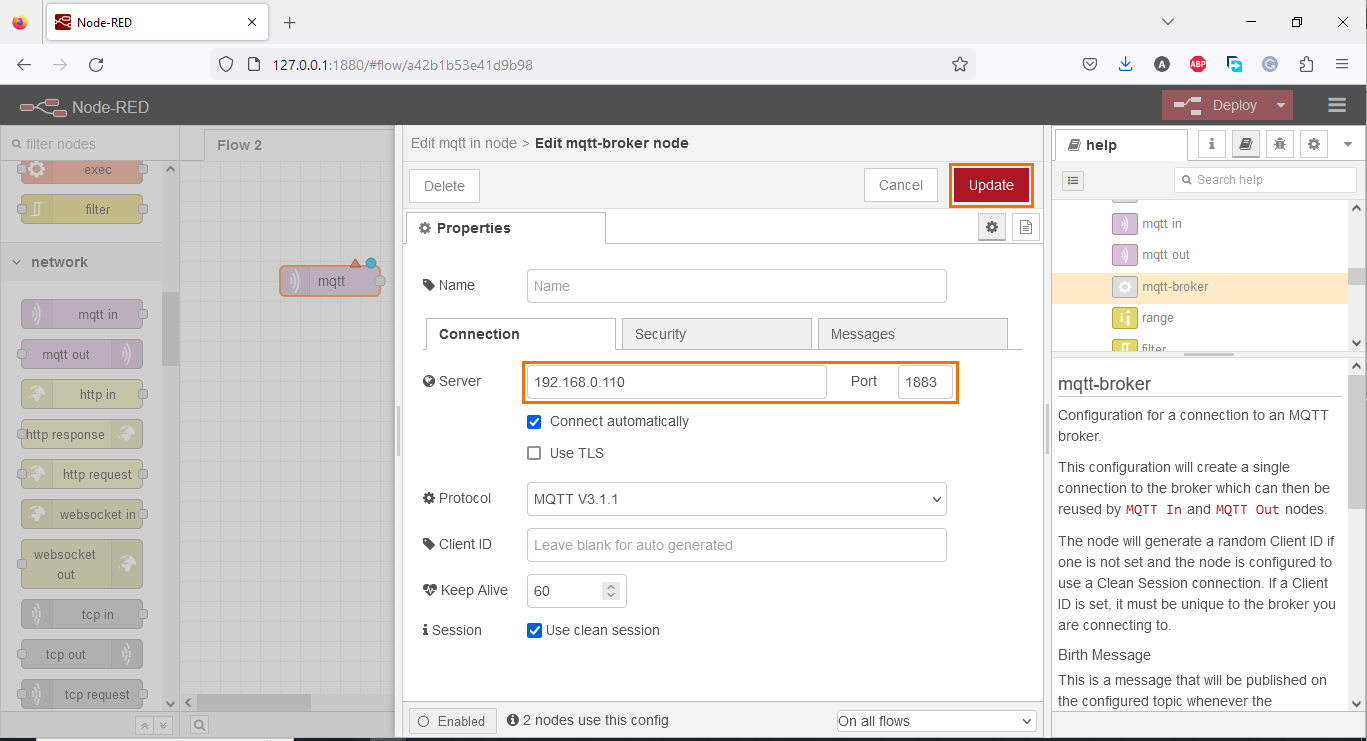The height and width of the screenshot is (741, 1367).
Task: Switch to the Messages tab
Action: 912,334
